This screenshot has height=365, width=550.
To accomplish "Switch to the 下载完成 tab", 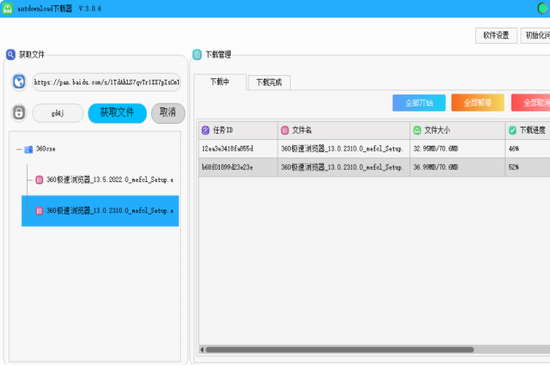I will click(269, 82).
